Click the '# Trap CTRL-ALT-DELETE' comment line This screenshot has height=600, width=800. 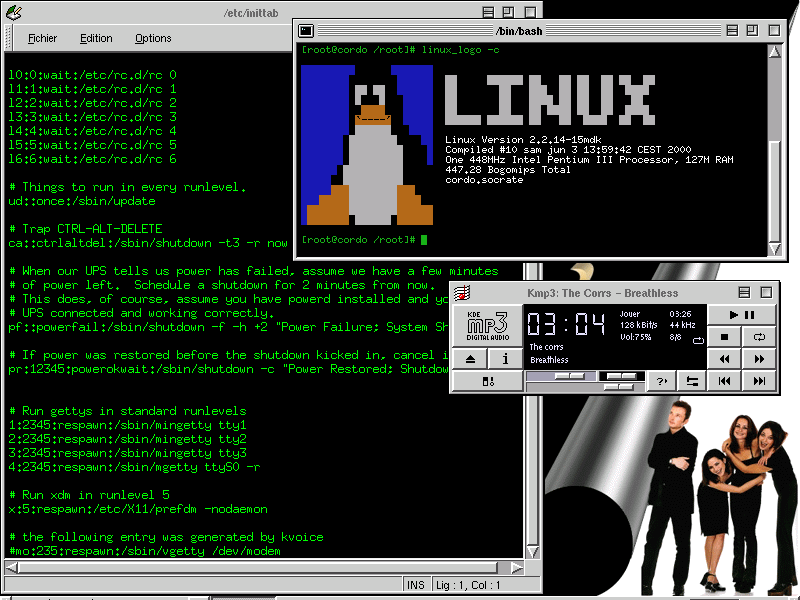pyautogui.click(x=86, y=229)
